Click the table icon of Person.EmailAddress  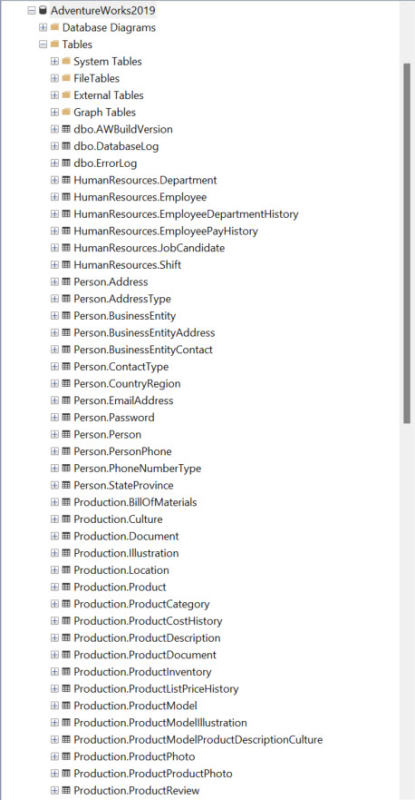point(66,400)
